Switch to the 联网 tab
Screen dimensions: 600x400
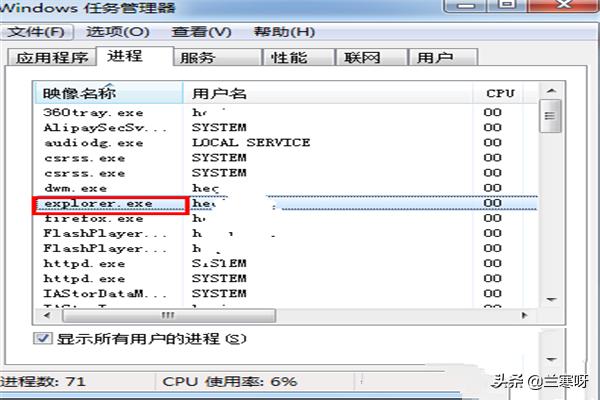coord(360,58)
